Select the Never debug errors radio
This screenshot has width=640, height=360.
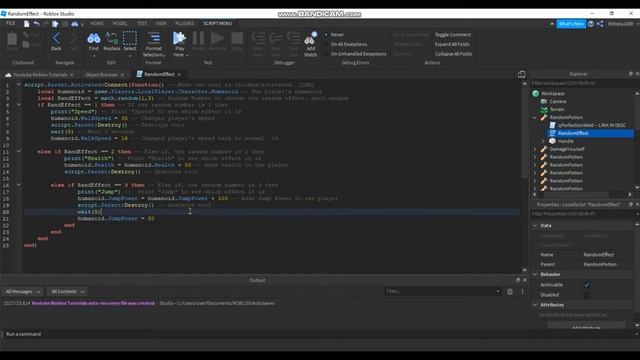326,35
